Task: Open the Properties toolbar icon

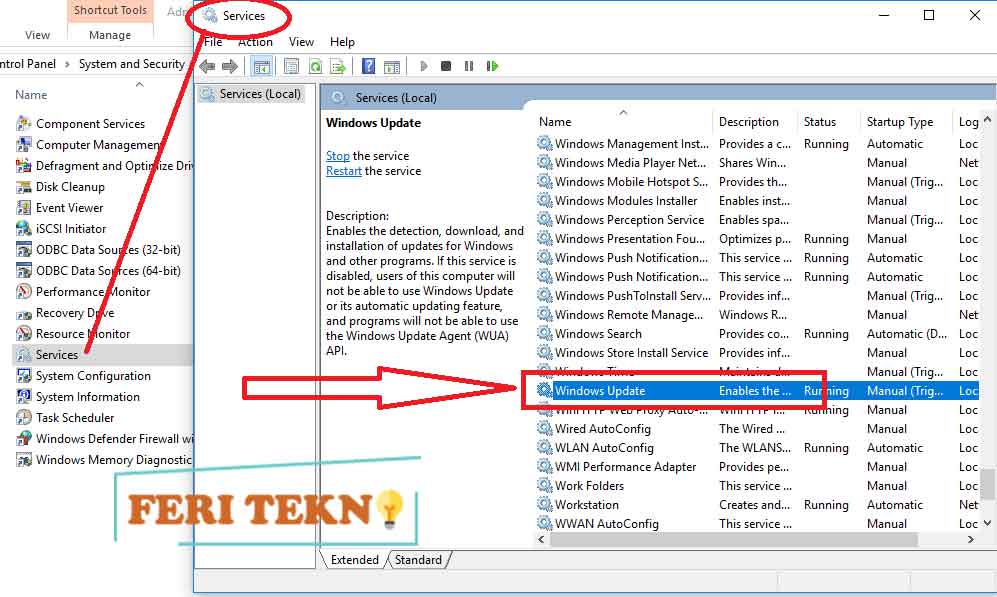Action: pyautogui.click(x=291, y=66)
